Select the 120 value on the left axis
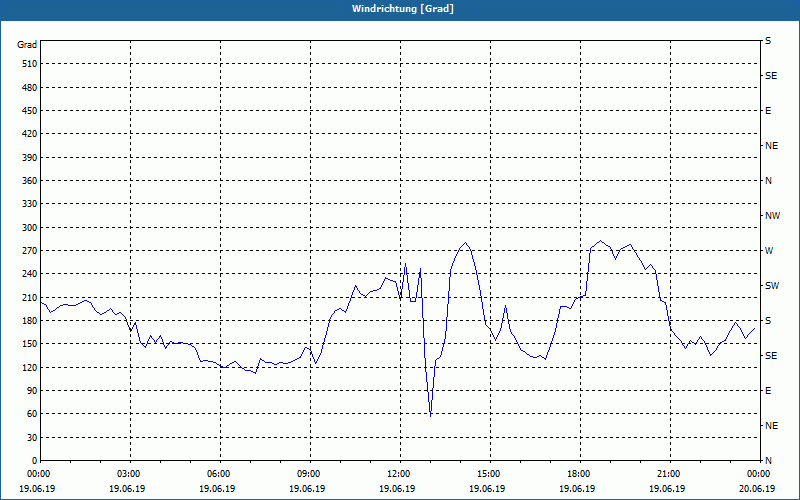 (30, 367)
